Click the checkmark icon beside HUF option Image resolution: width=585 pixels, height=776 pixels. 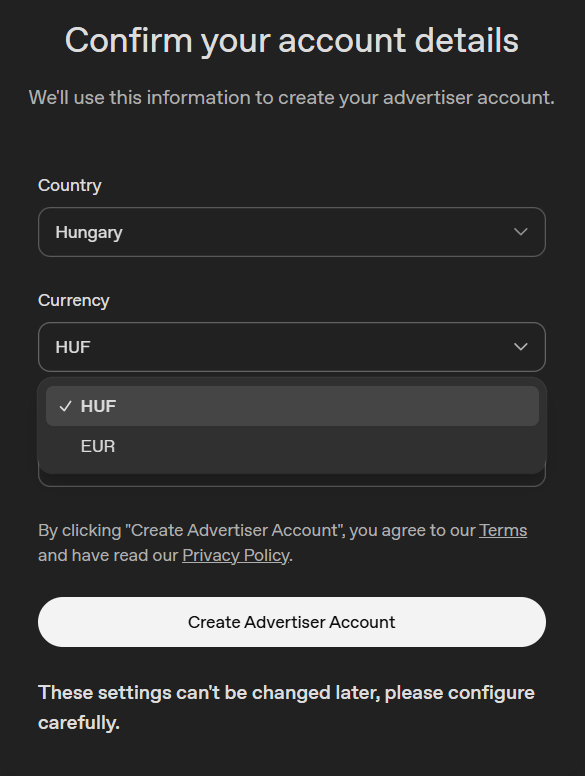point(65,406)
